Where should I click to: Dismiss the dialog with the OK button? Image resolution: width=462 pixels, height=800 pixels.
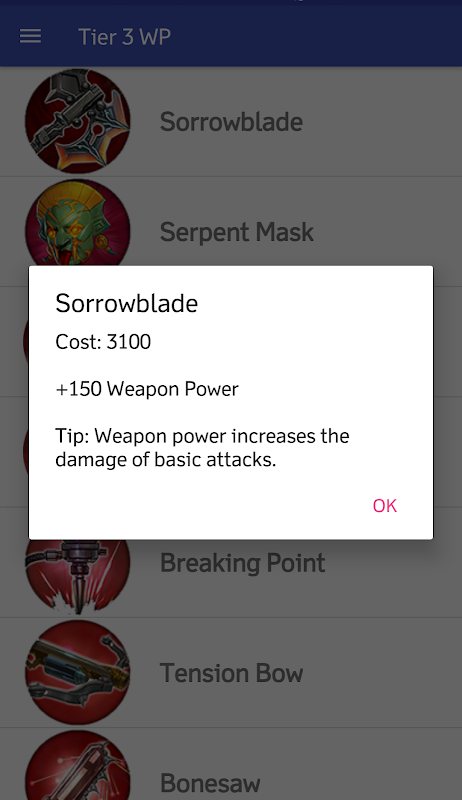pos(384,506)
